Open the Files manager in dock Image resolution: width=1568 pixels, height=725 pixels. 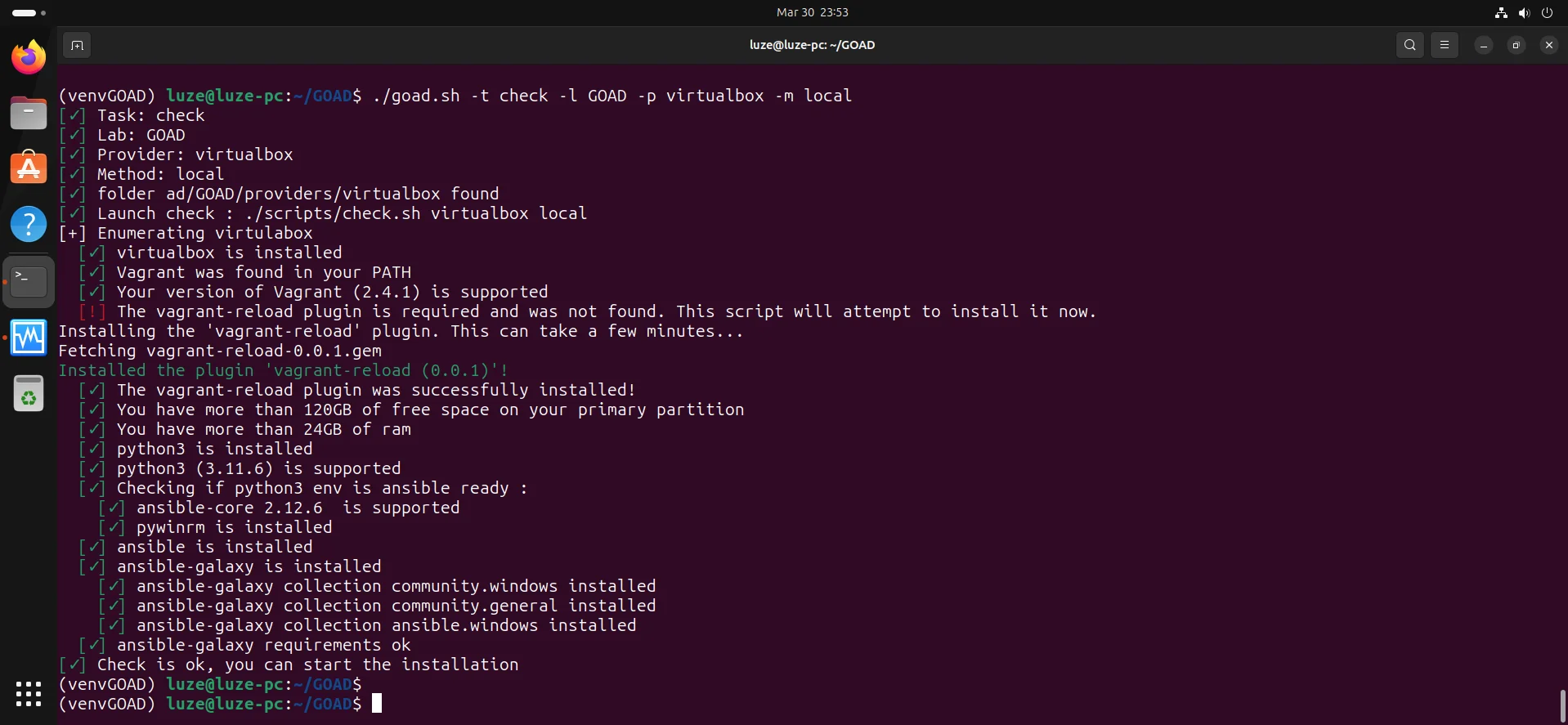[29, 113]
